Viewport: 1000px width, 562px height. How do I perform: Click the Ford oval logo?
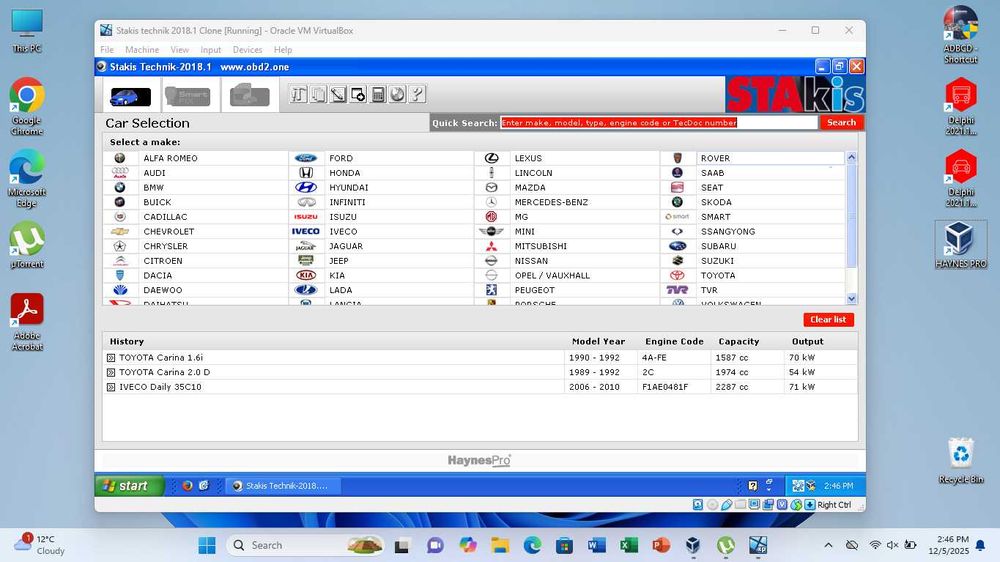click(305, 158)
